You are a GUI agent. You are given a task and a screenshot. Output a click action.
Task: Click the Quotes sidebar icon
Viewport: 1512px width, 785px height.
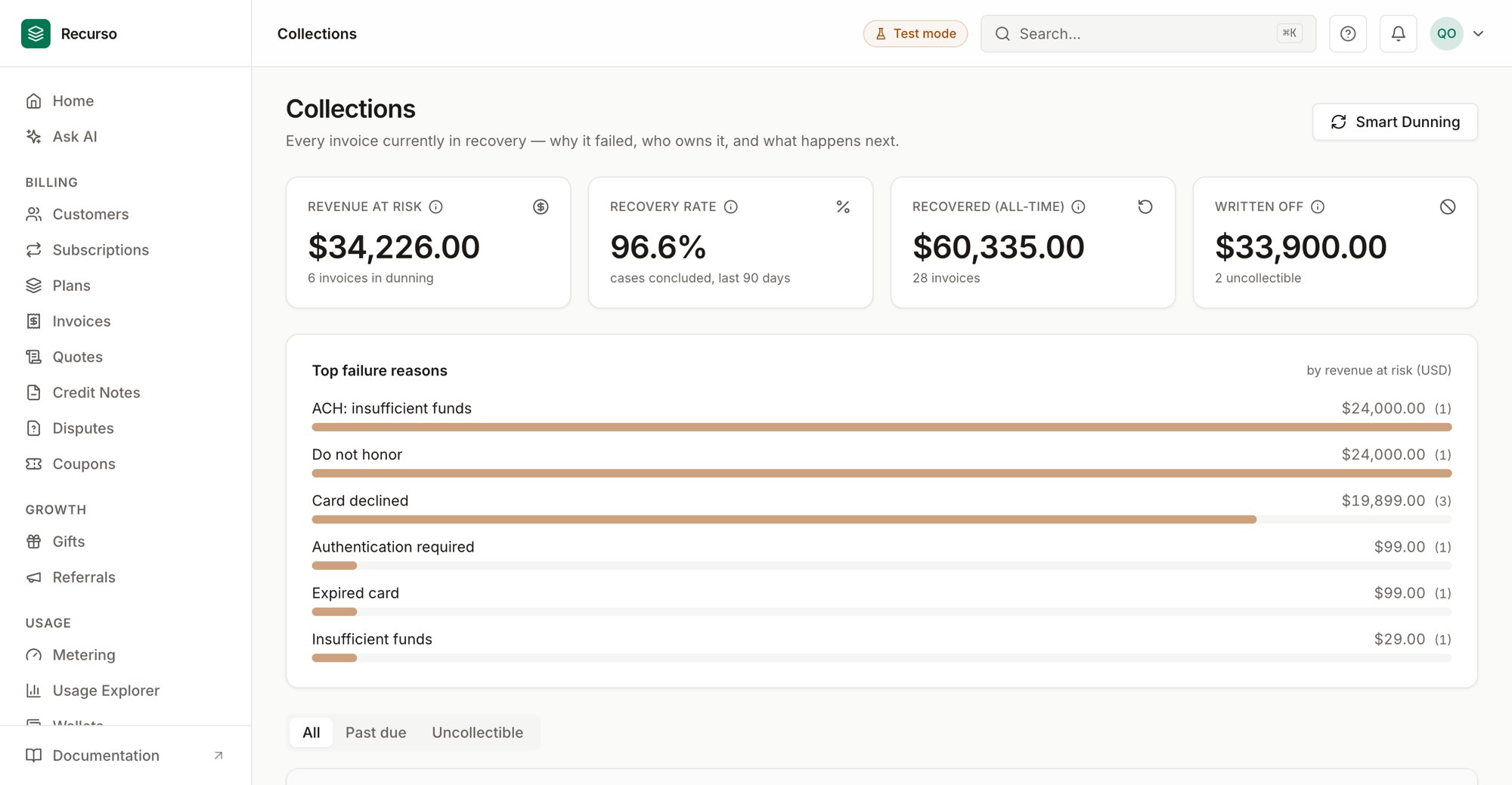33,357
